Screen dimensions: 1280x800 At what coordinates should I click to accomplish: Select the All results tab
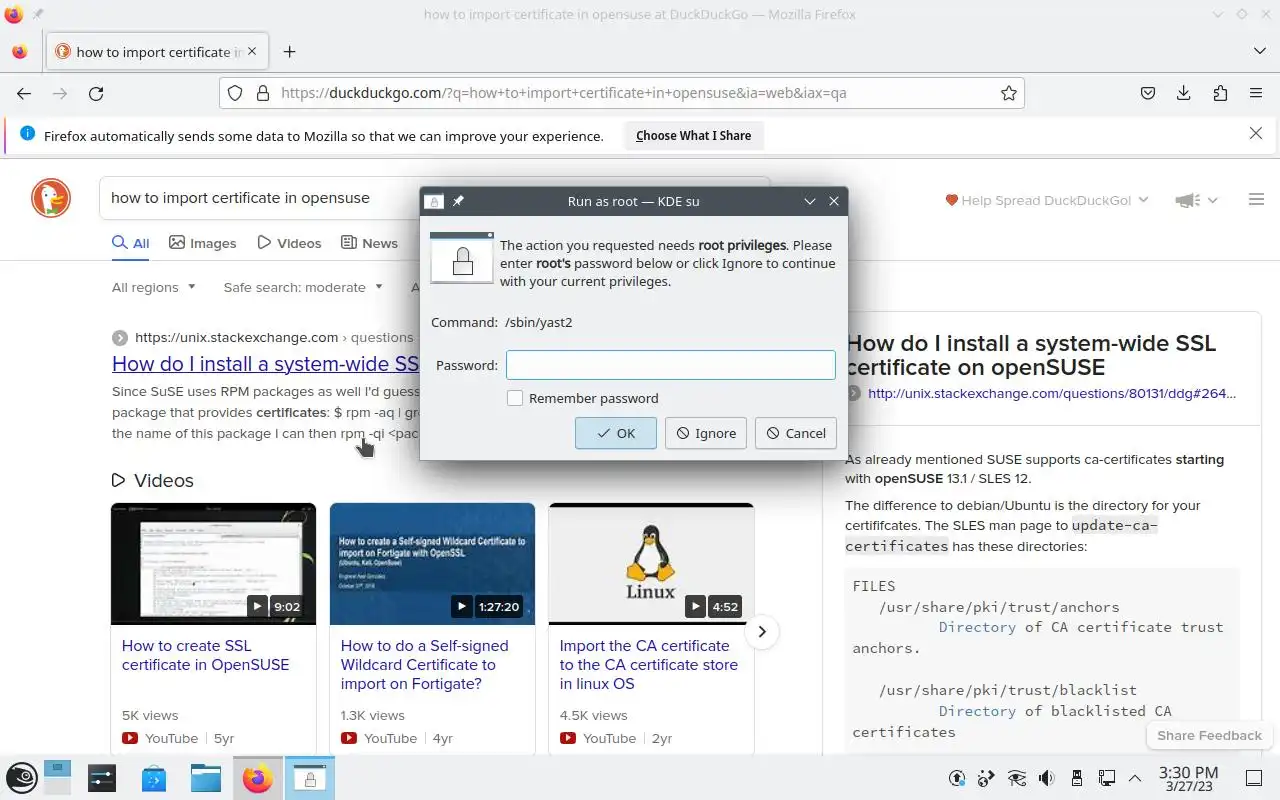click(131, 243)
